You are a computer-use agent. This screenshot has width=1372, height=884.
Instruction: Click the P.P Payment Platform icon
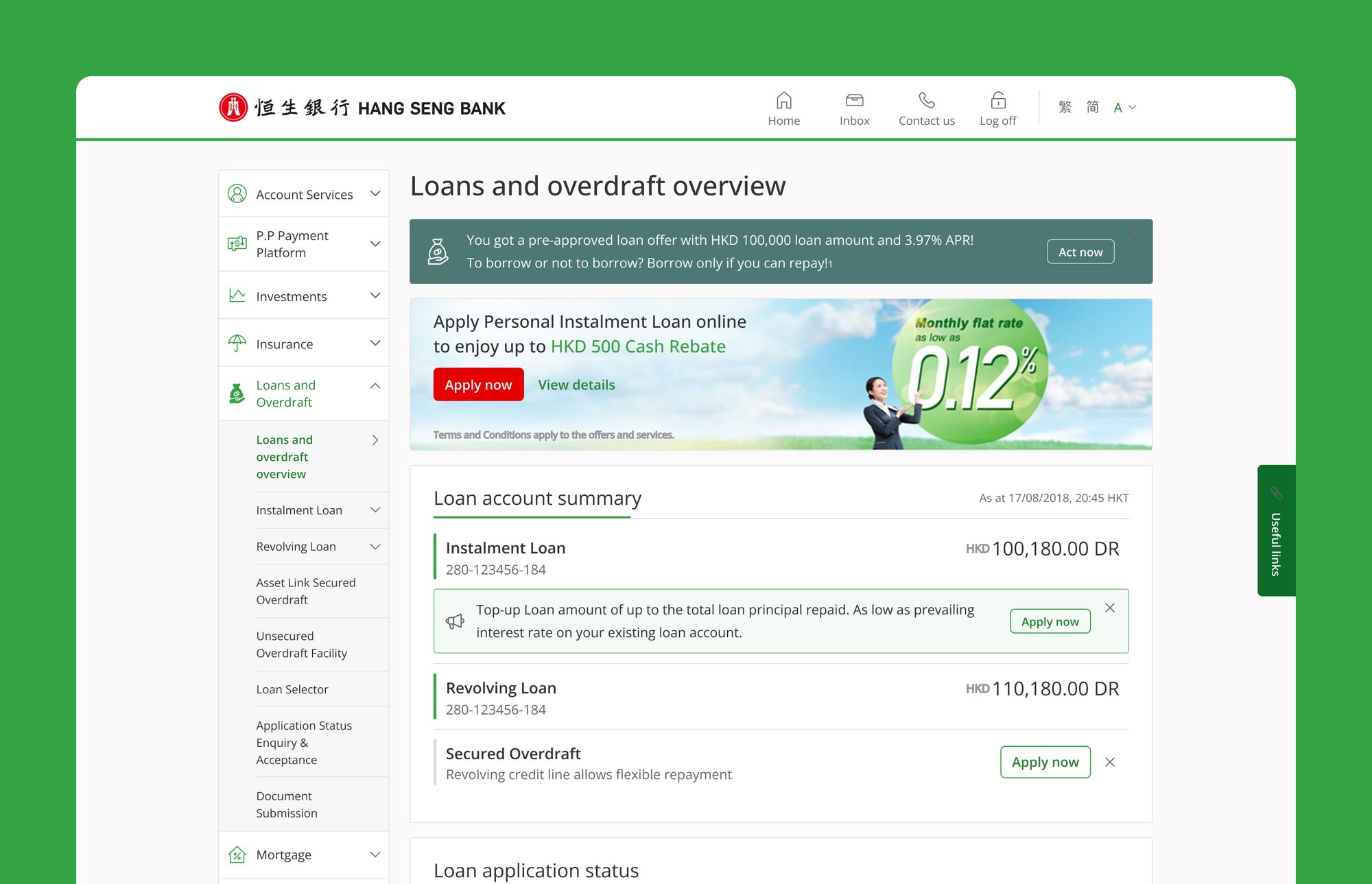(237, 243)
